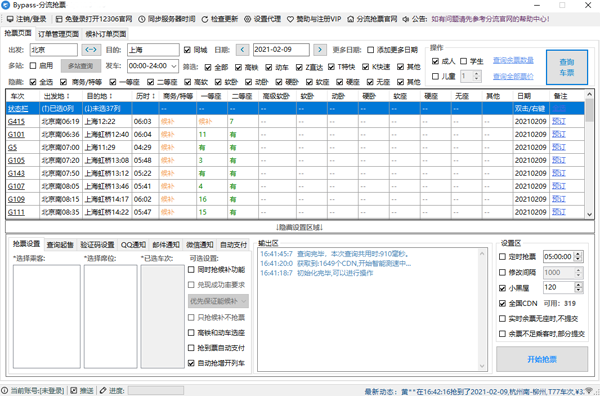Screen dimensions: 600x396
Task: Click the 公告 speaker icon
Action: pos(406,19)
